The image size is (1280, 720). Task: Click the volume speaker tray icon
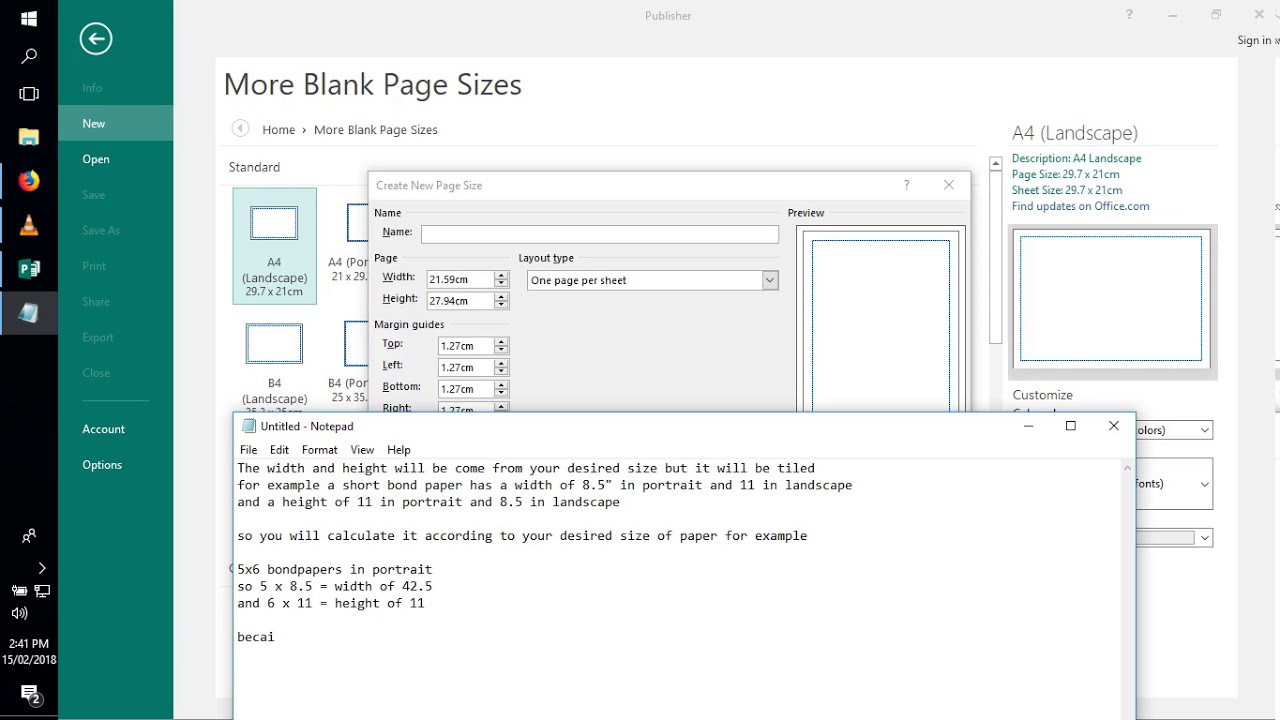(19, 613)
